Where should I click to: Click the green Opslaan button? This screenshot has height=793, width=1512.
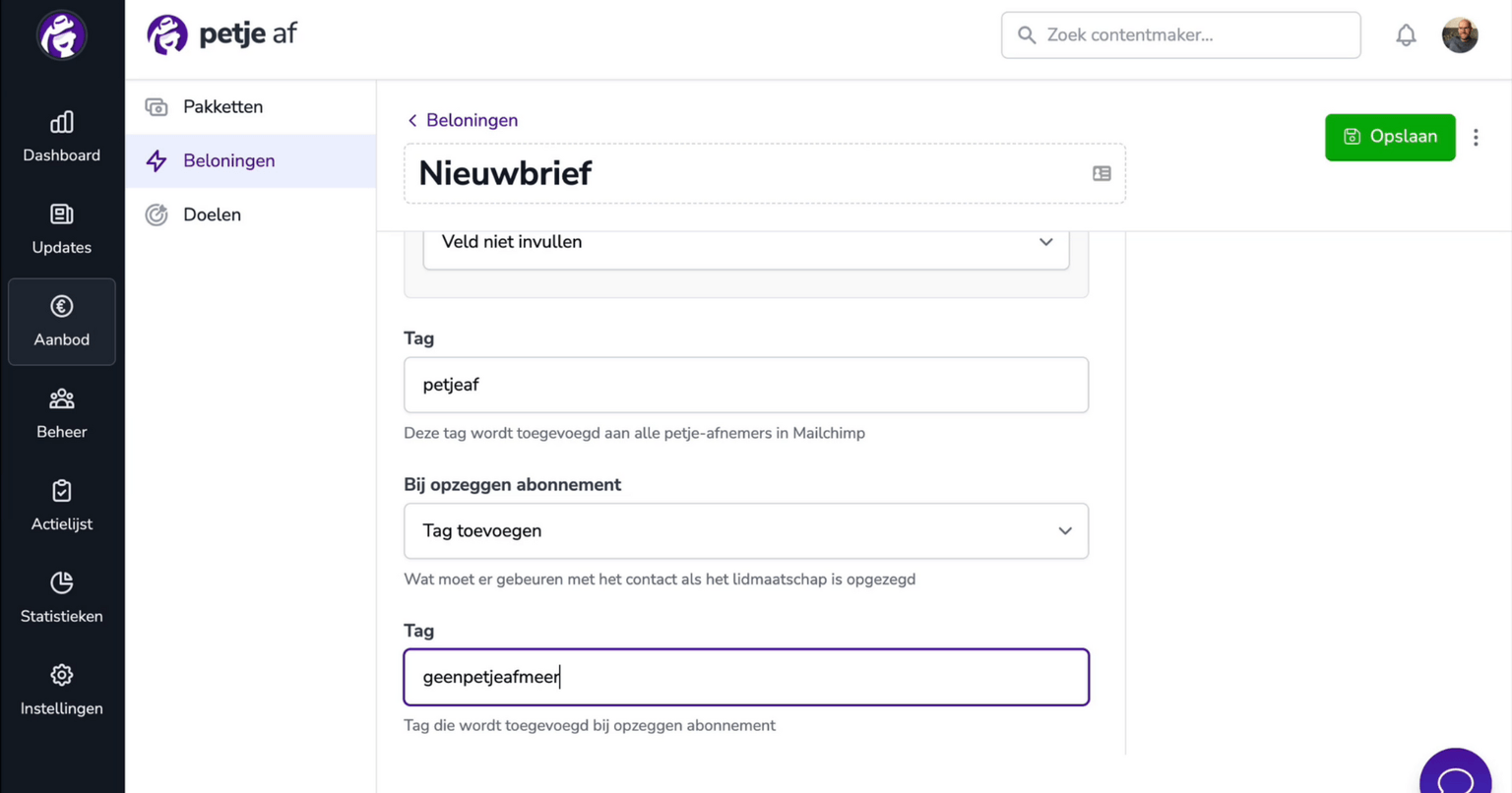(x=1390, y=137)
